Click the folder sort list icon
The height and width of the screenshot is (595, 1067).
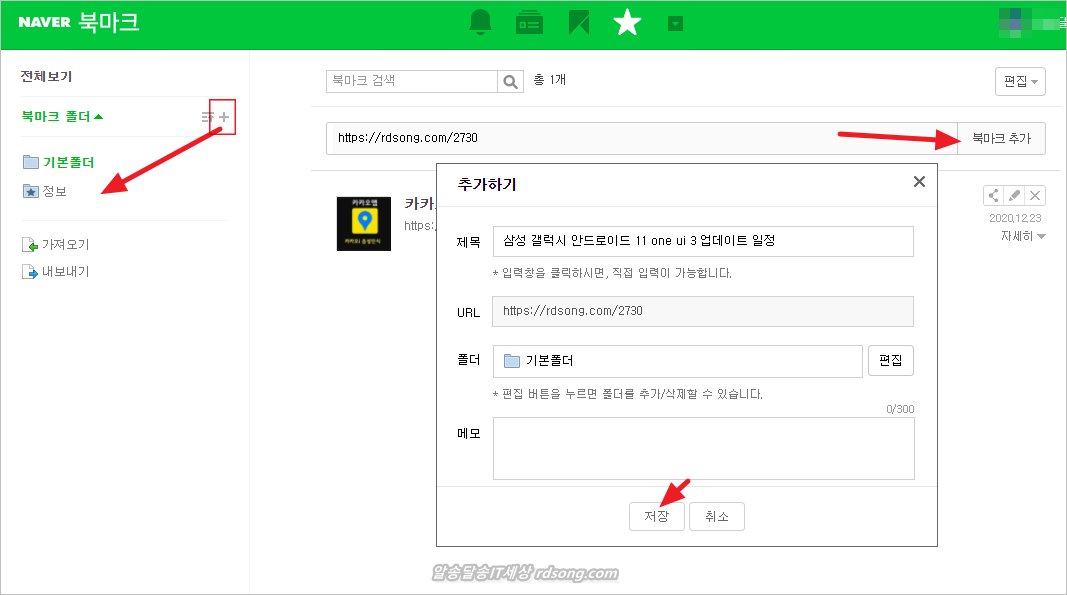[x=207, y=117]
